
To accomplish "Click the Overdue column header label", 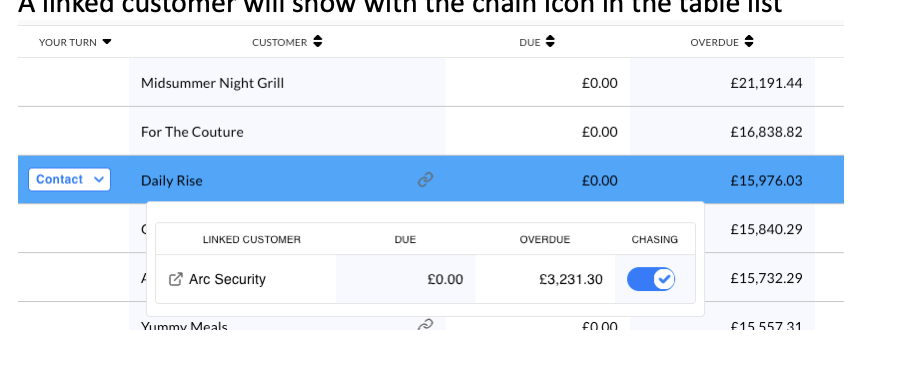I will click(x=714, y=43).
